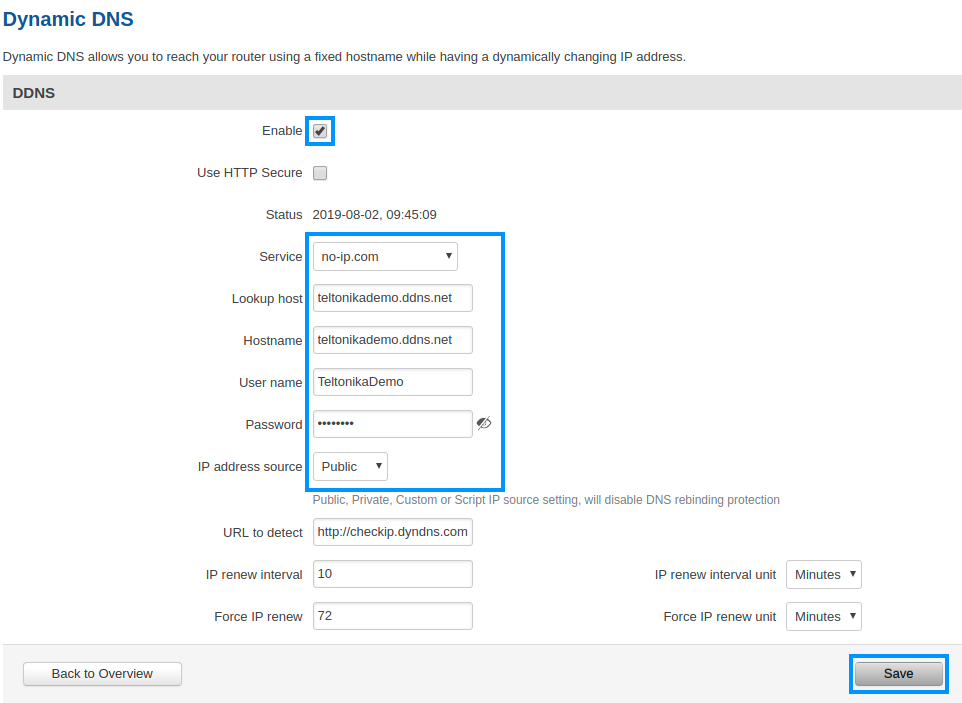
Task: Open the IP renew interval unit dropdown
Action: point(823,575)
